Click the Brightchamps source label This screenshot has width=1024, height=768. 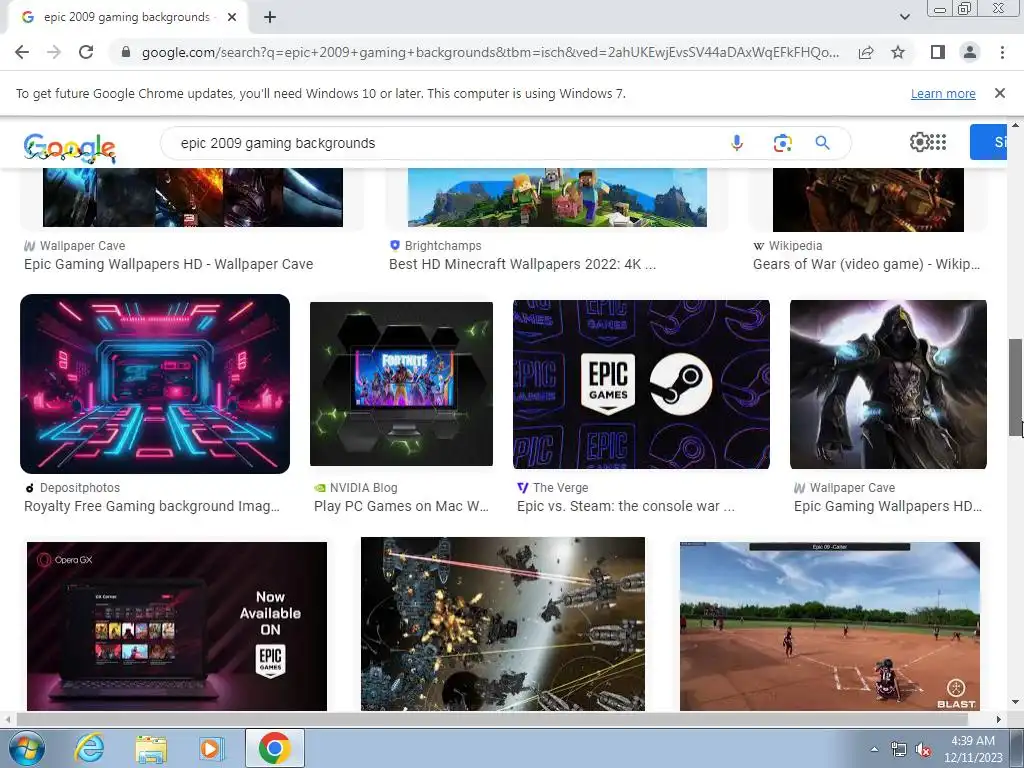tap(443, 246)
